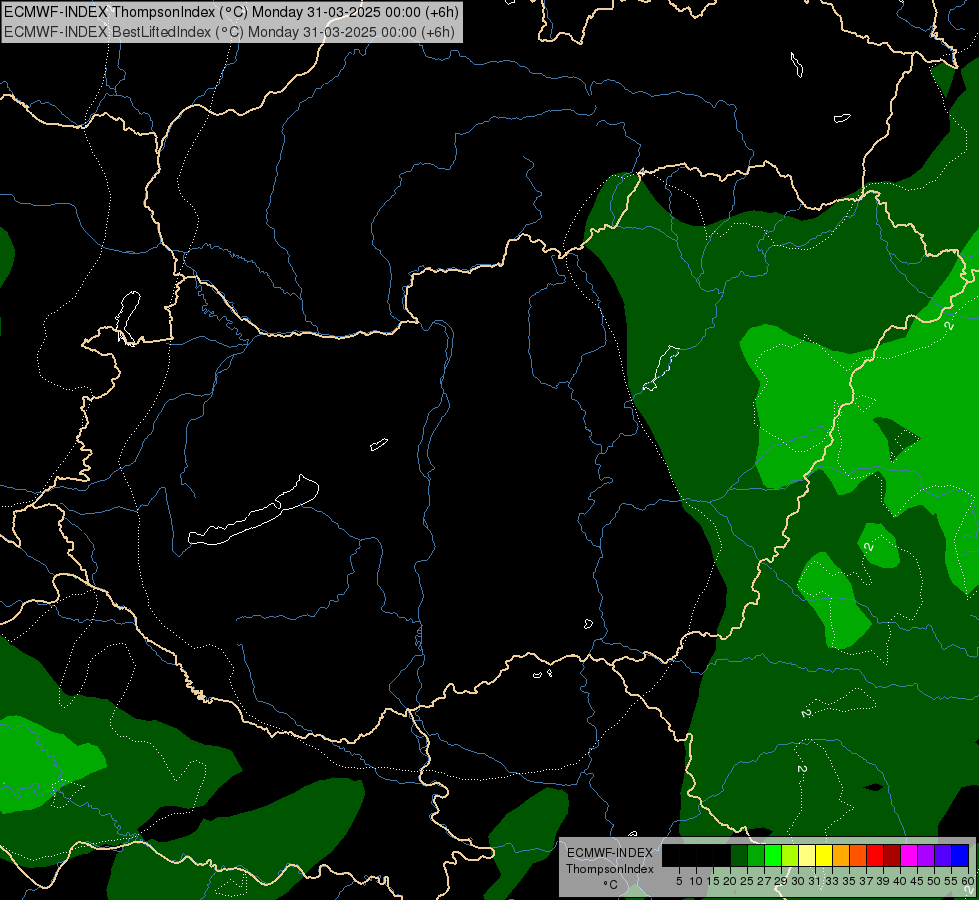
Task: Click legend tick value '50'
Action: tap(933, 881)
